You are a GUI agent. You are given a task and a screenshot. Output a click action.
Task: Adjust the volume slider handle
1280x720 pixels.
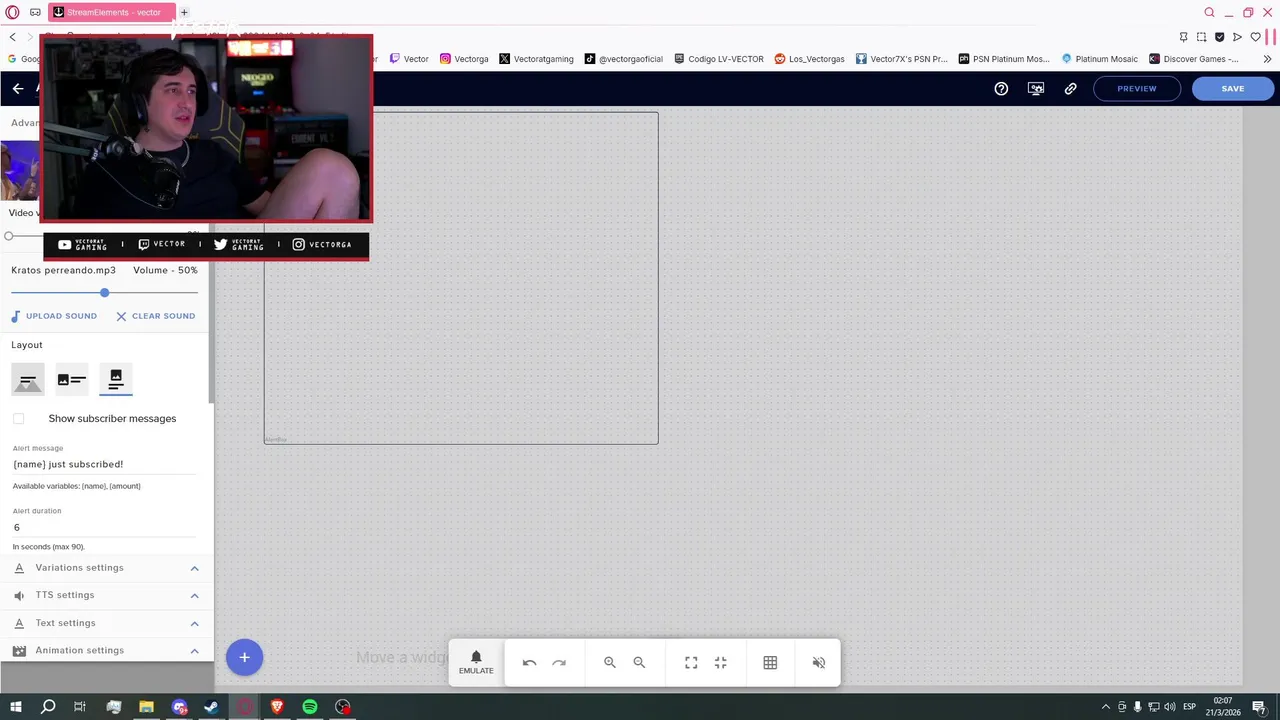point(104,292)
